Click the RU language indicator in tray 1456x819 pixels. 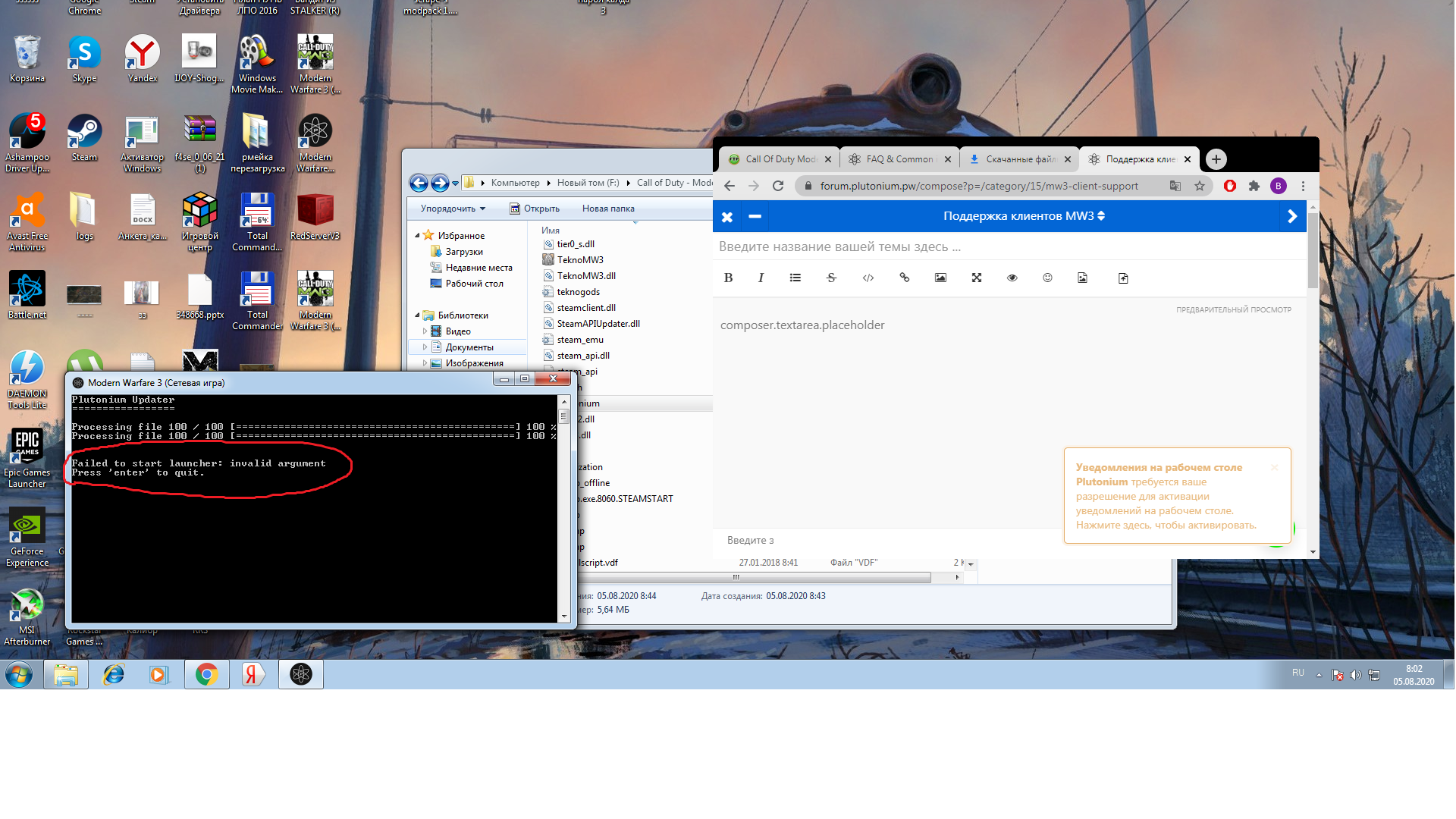tap(1298, 673)
